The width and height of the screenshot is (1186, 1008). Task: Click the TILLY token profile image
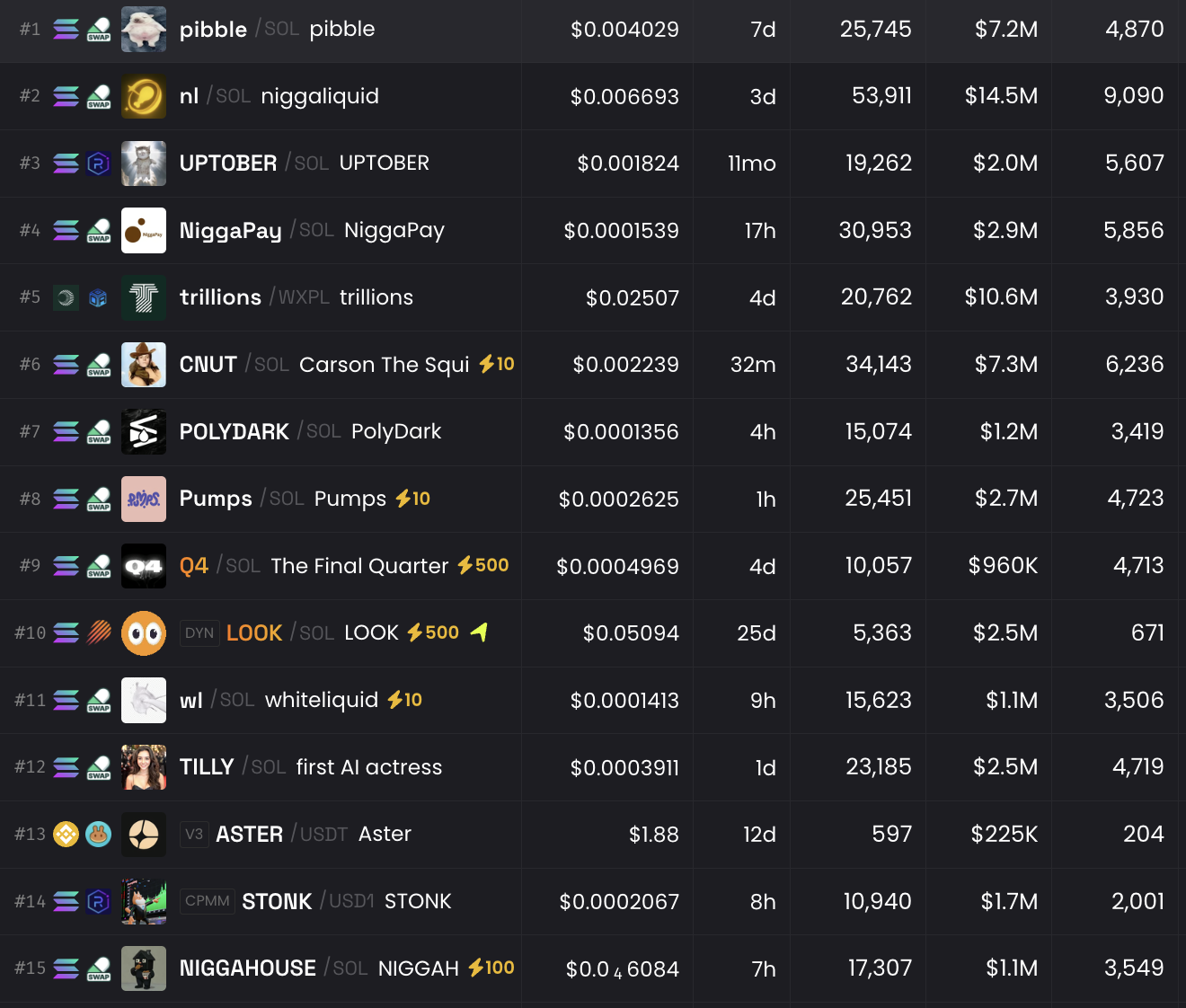[x=144, y=767]
